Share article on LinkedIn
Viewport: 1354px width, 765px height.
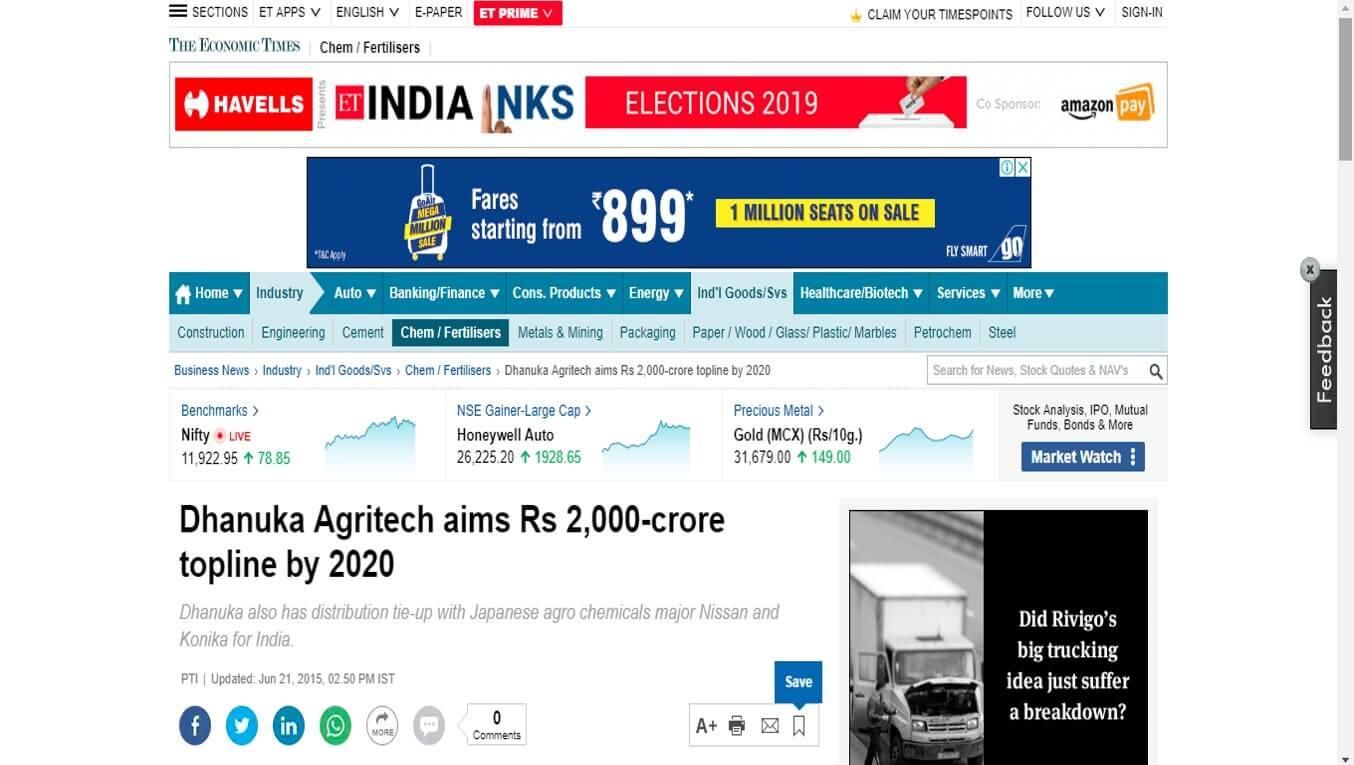coord(289,725)
